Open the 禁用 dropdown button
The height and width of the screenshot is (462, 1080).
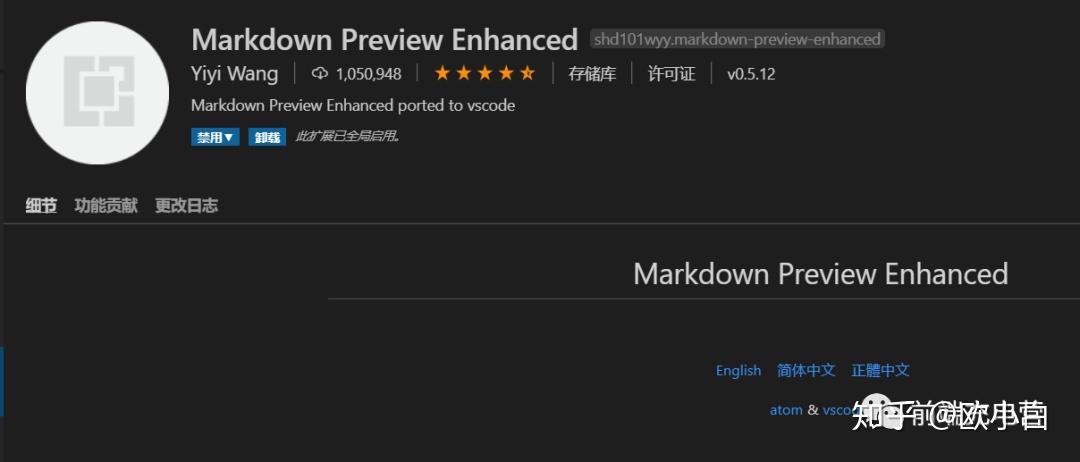point(216,137)
